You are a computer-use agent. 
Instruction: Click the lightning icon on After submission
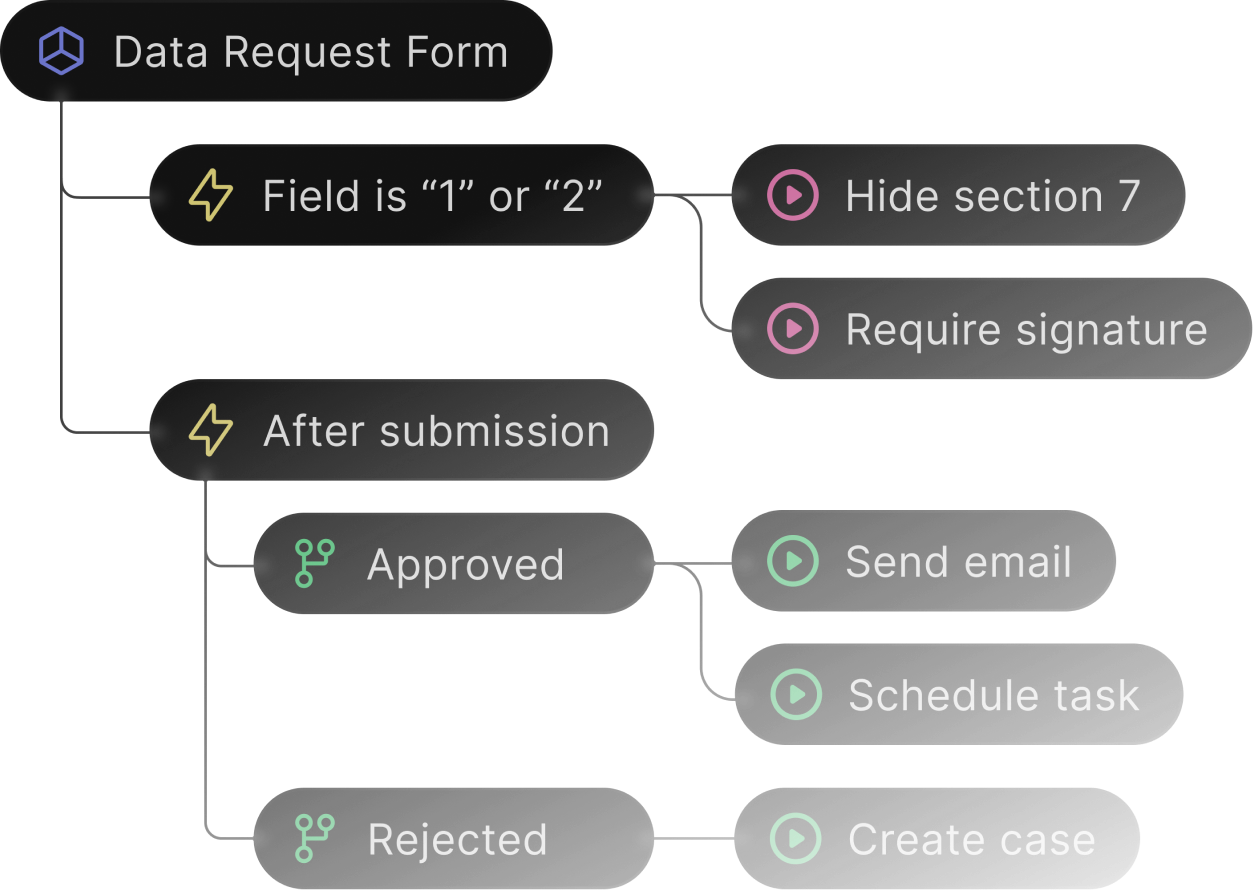[211, 431]
